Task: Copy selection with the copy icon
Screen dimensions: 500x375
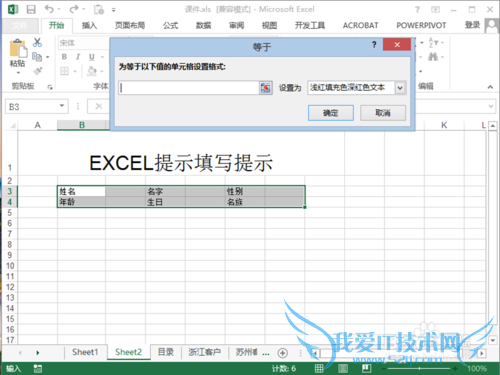Action: pos(37,57)
